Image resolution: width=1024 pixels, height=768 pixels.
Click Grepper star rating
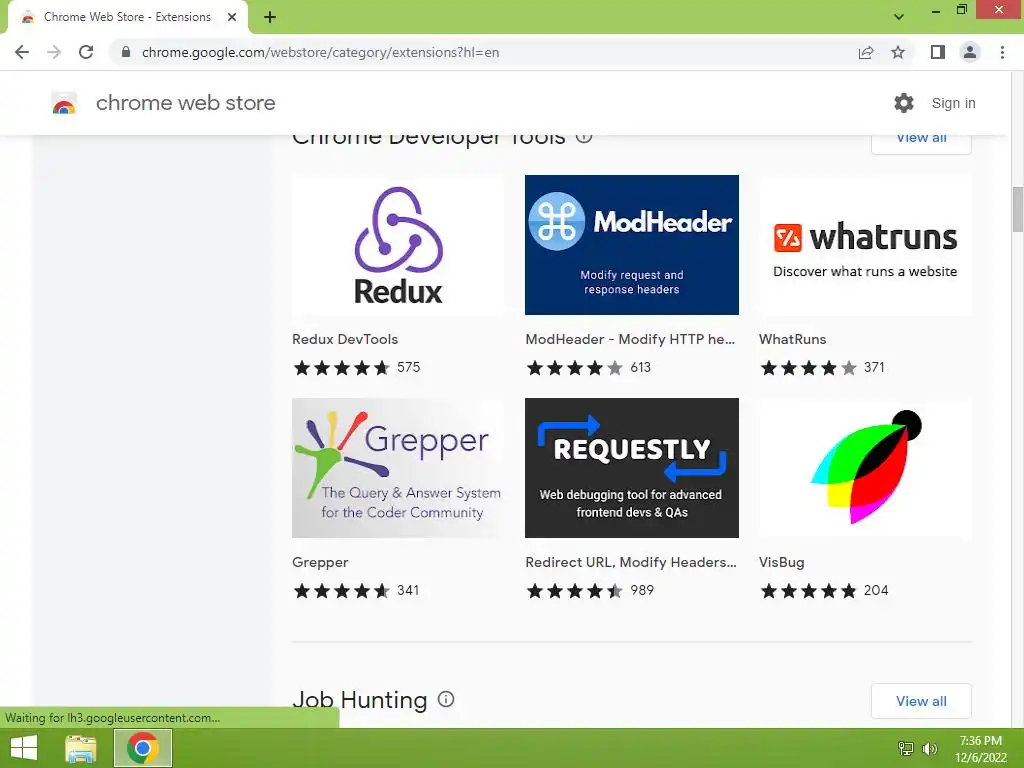[342, 591]
